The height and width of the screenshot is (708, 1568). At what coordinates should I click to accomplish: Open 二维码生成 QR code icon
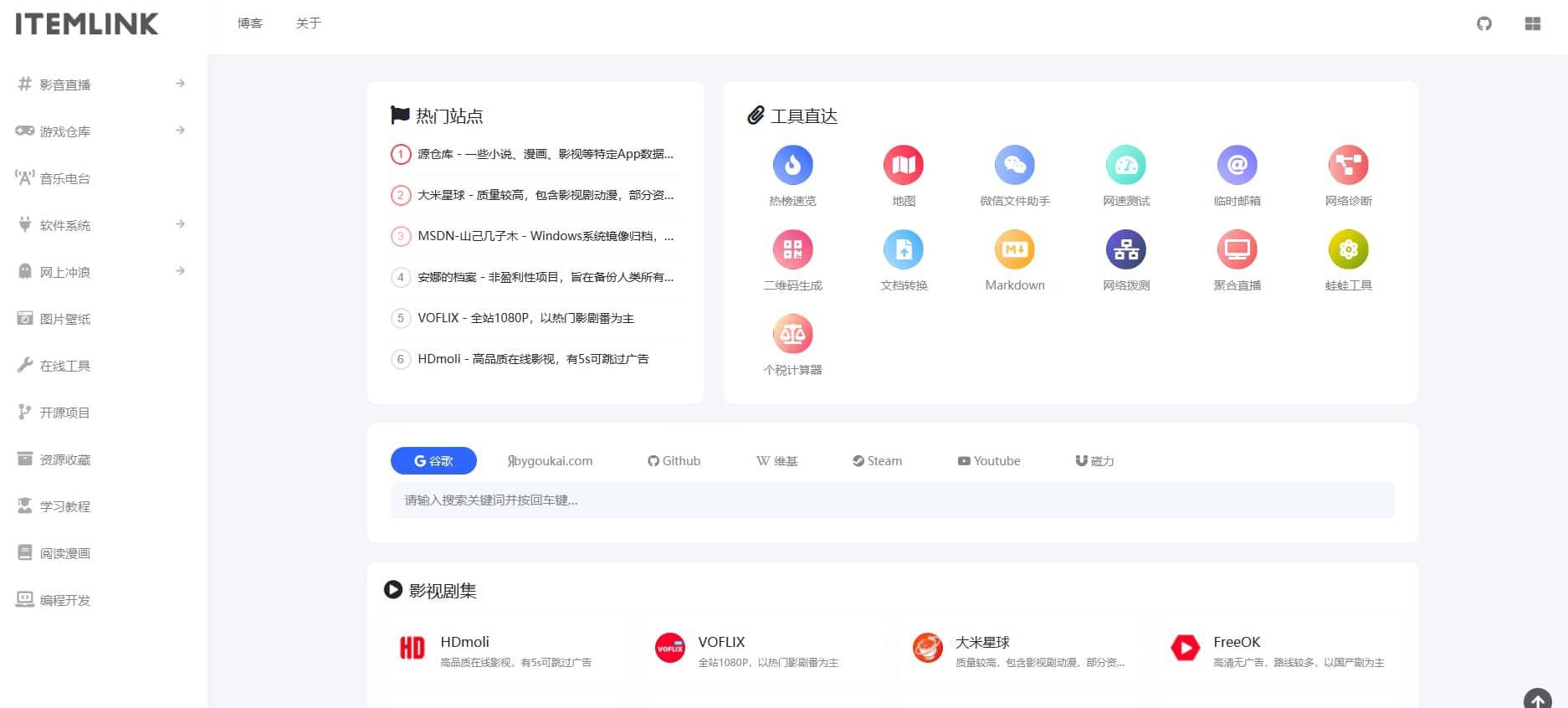click(792, 249)
